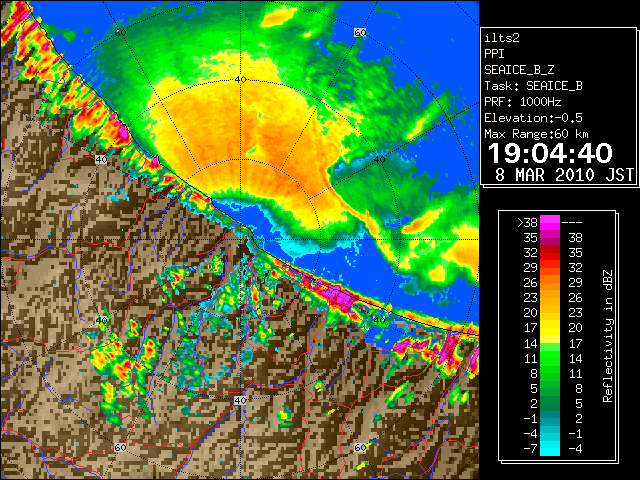Screen dimensions: 640x480
Task: Click the 19:04:40 timestamp
Action: pyautogui.click(x=550, y=153)
